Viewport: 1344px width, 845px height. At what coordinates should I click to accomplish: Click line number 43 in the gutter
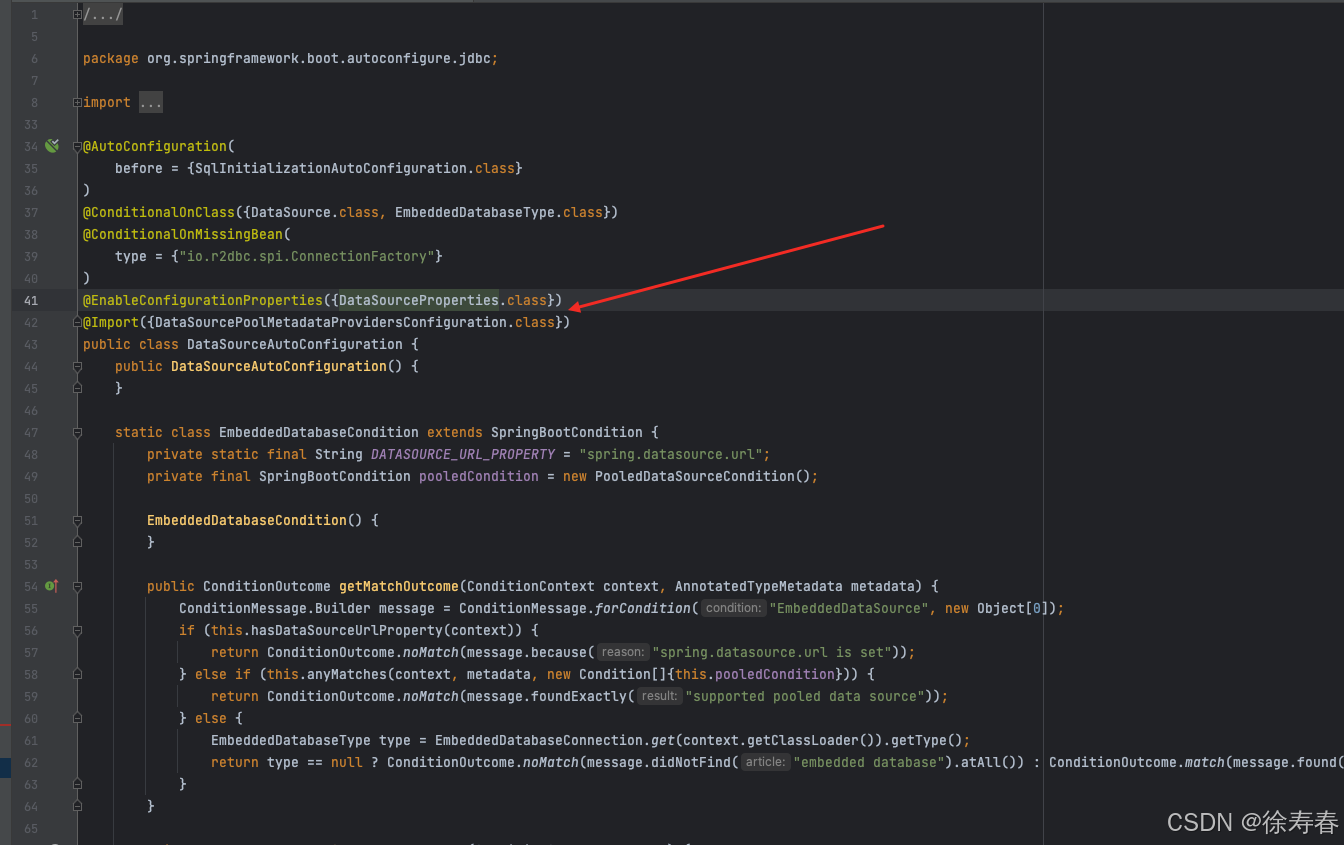[x=30, y=344]
